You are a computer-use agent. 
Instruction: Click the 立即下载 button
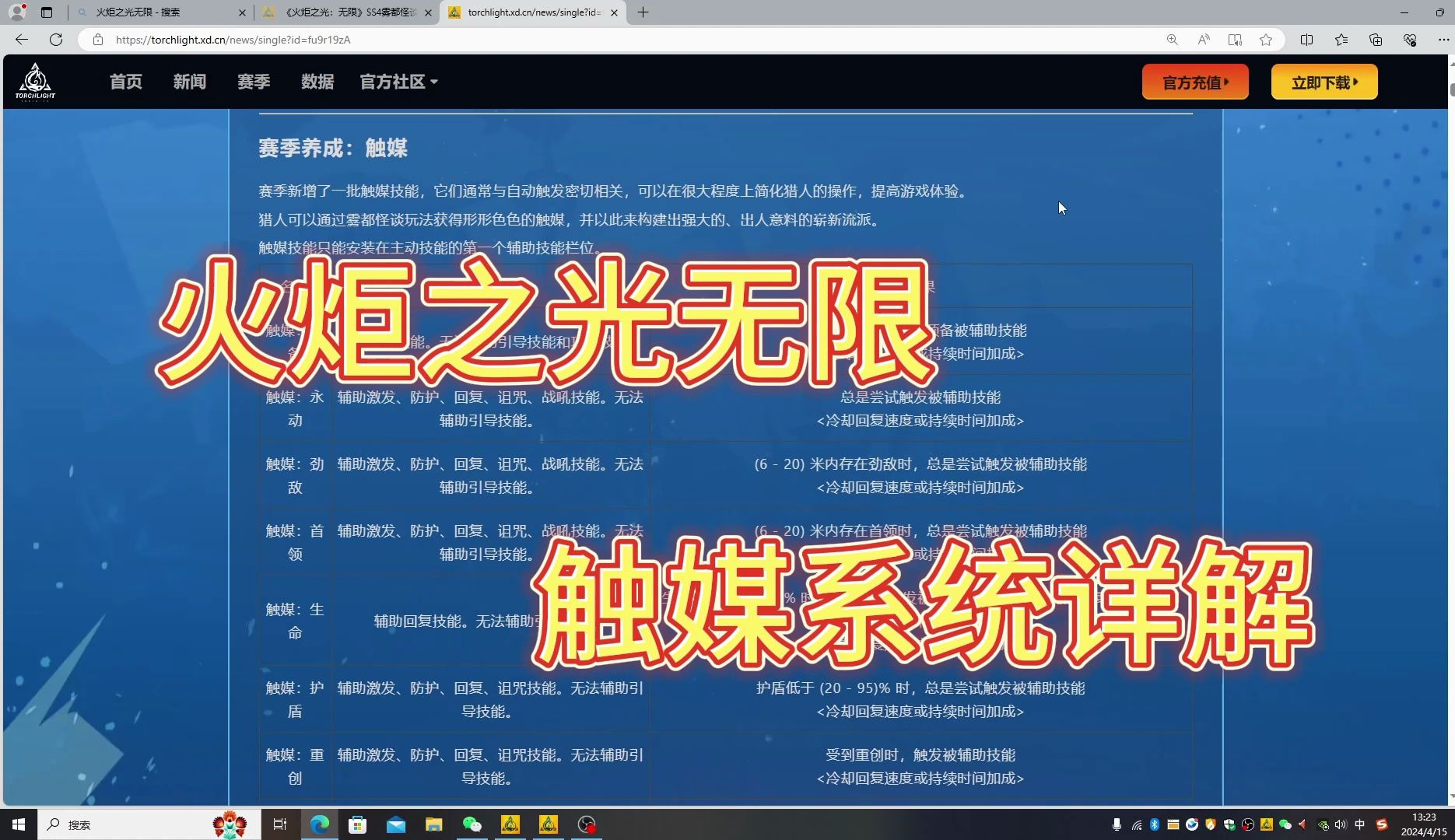1324,82
